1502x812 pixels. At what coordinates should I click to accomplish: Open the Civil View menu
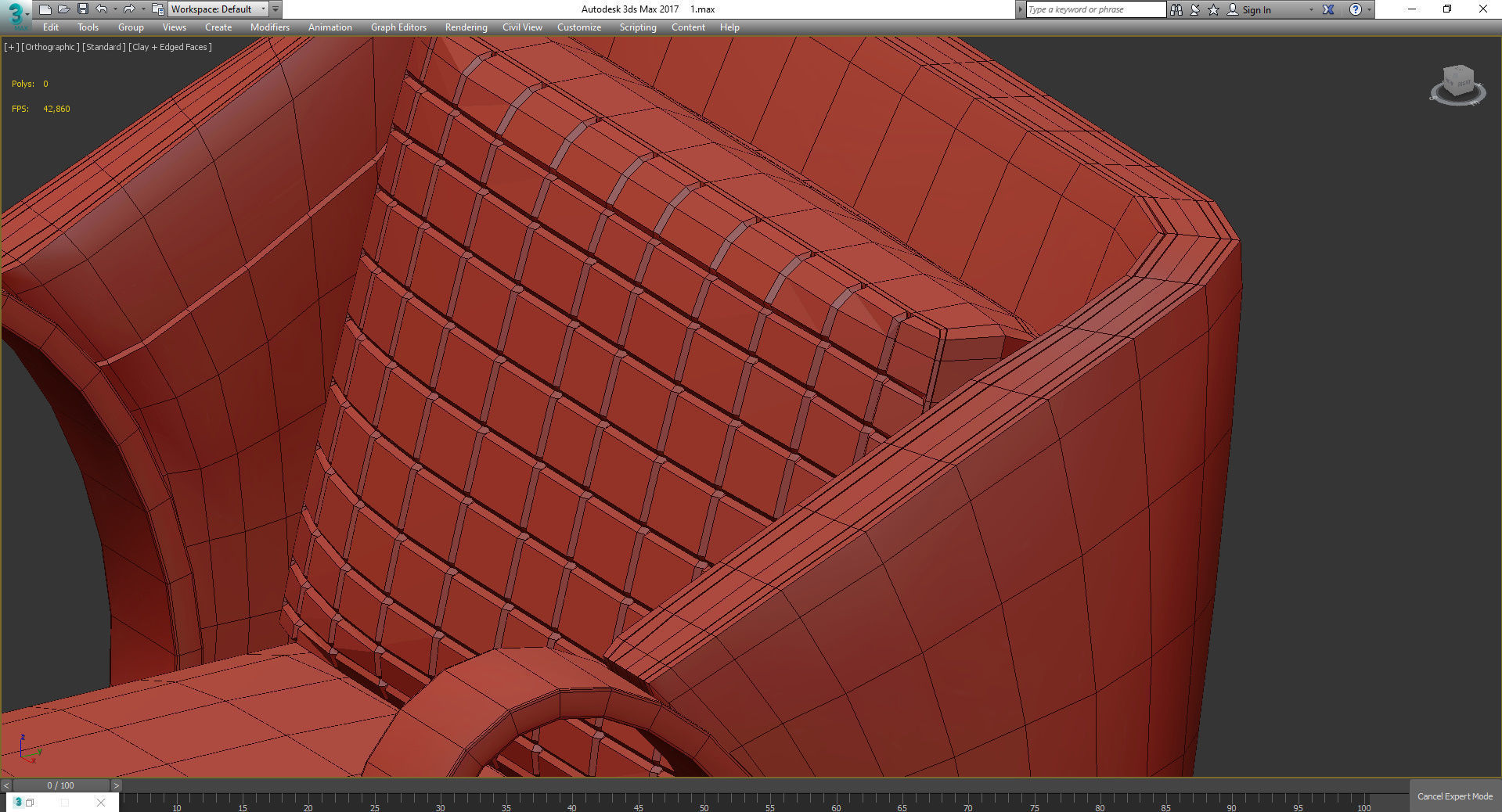522,27
